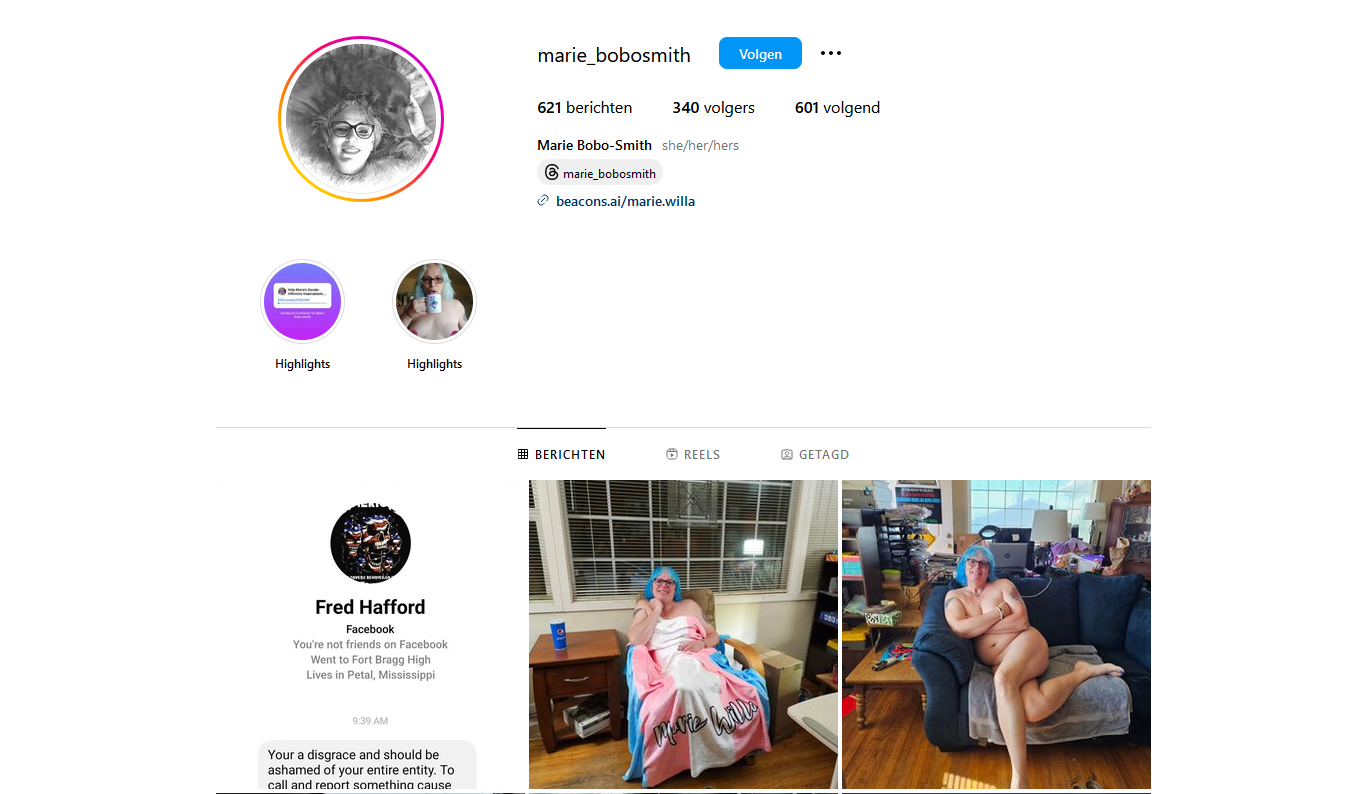1361x794 pixels.
Task: Open the marie_bobosmith Threads badge
Action: pos(600,173)
